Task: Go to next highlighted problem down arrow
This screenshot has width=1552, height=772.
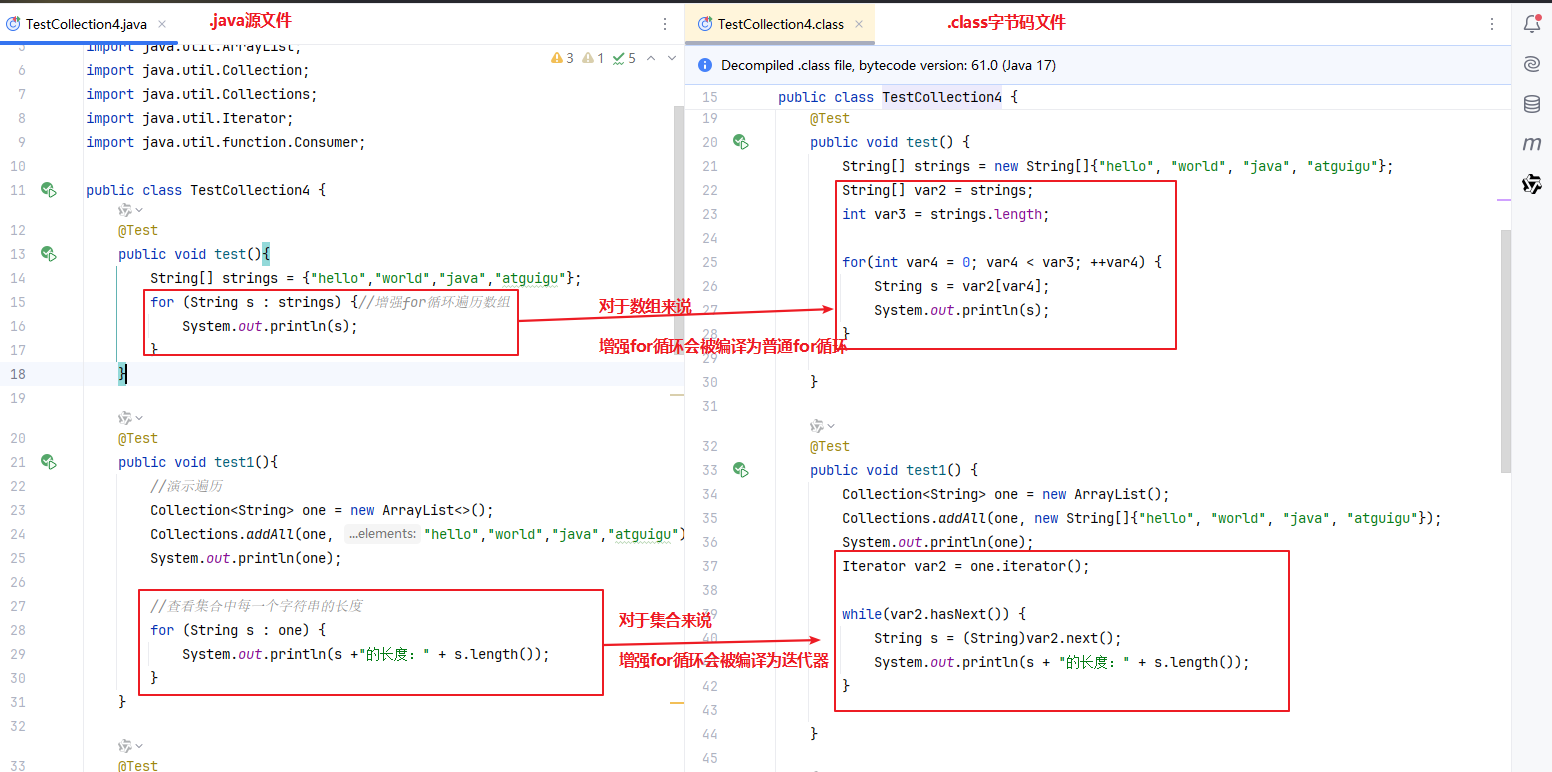Action: 672,58
